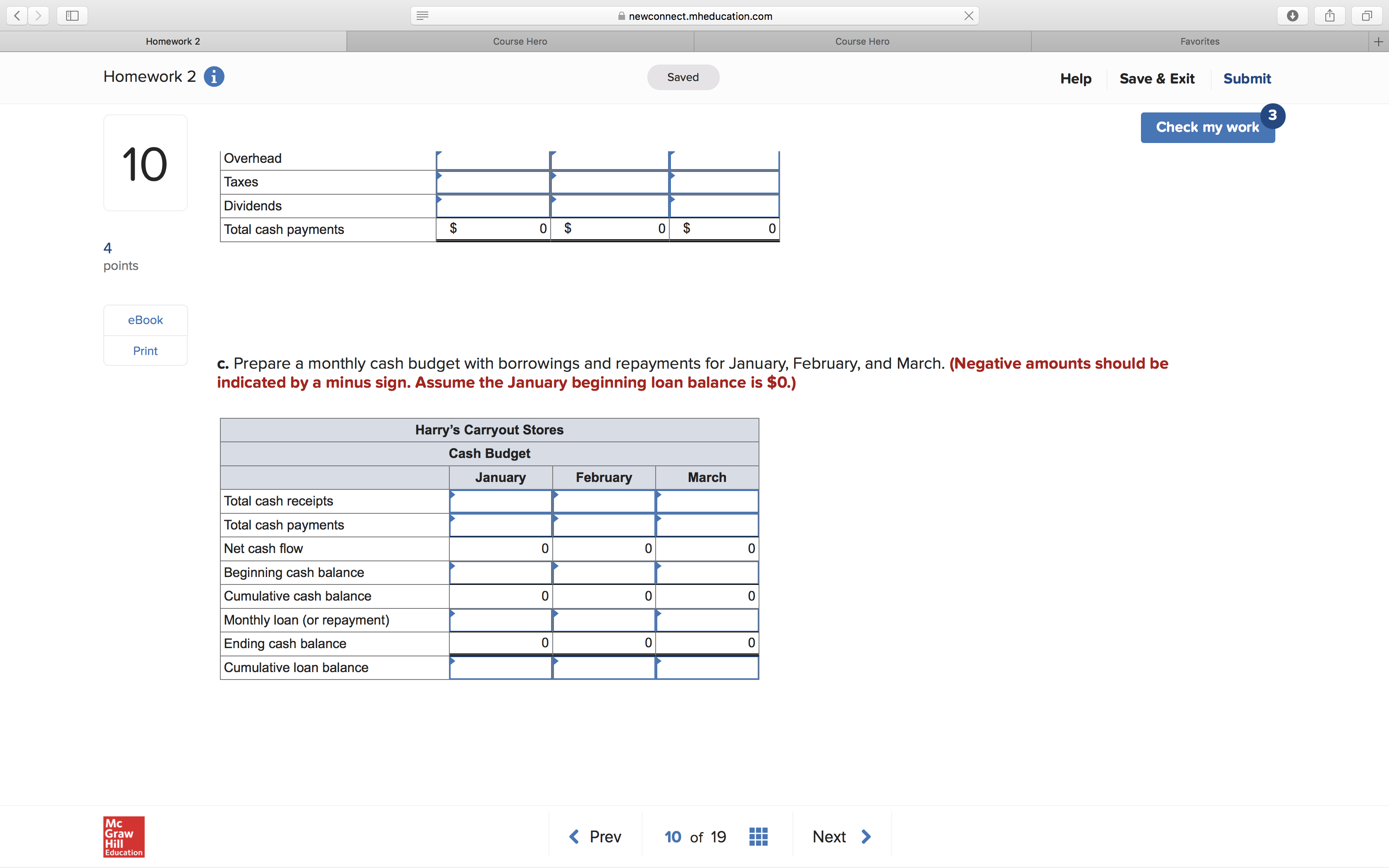Open the Safari downloads icon
Image resolution: width=1389 pixels, height=868 pixels.
click(1292, 16)
